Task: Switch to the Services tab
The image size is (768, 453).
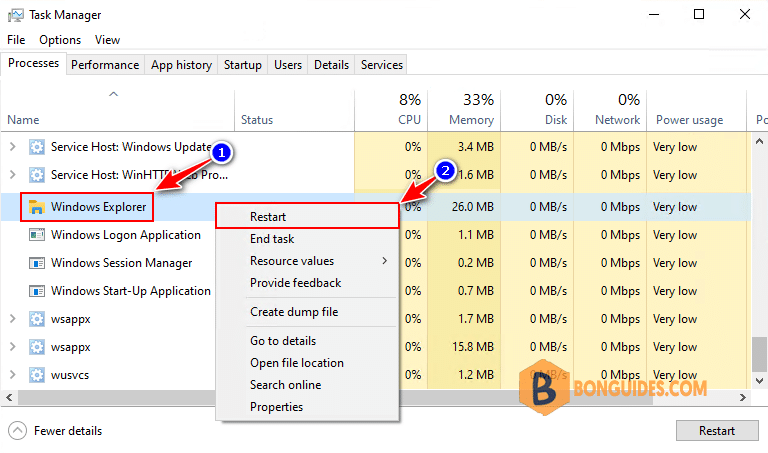Action: pos(382,65)
